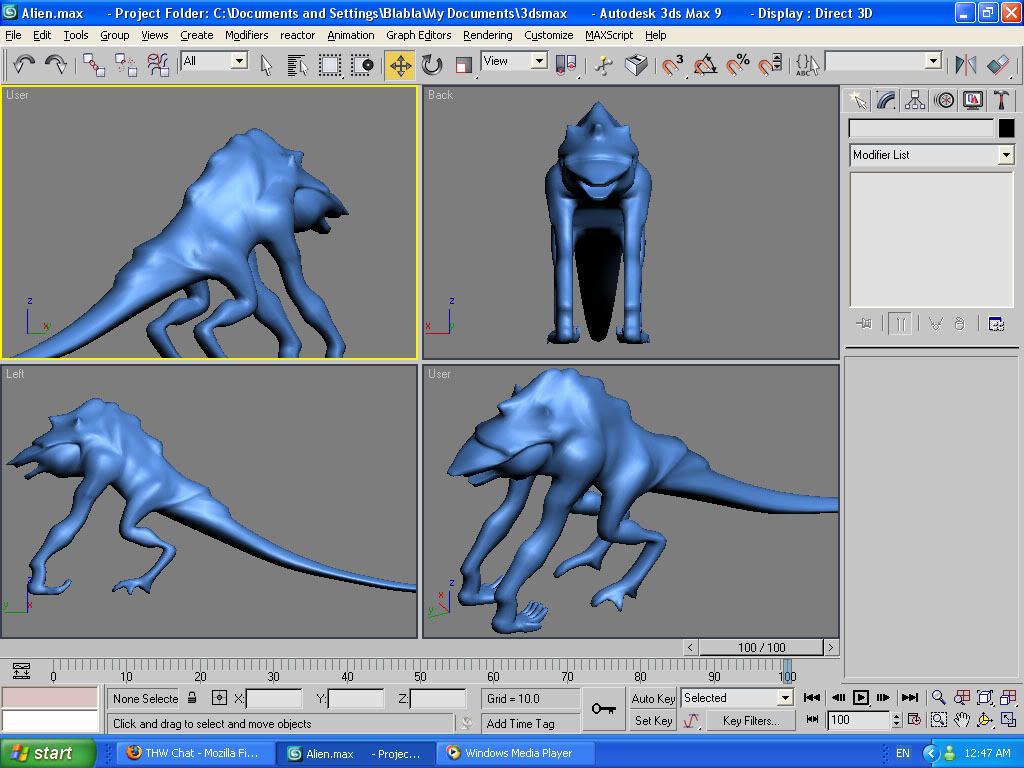
Task: Toggle the 3D Snaps magnet
Action: coord(672,65)
